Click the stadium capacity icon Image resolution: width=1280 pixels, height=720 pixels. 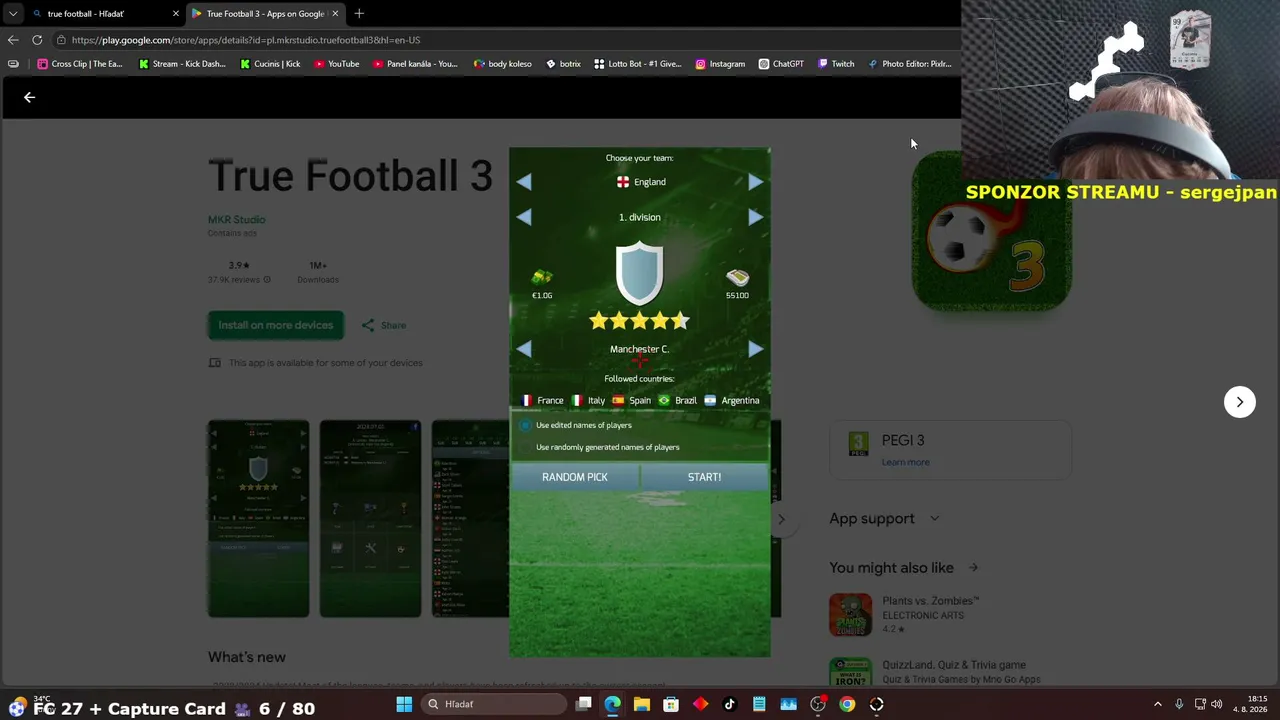pos(737,277)
